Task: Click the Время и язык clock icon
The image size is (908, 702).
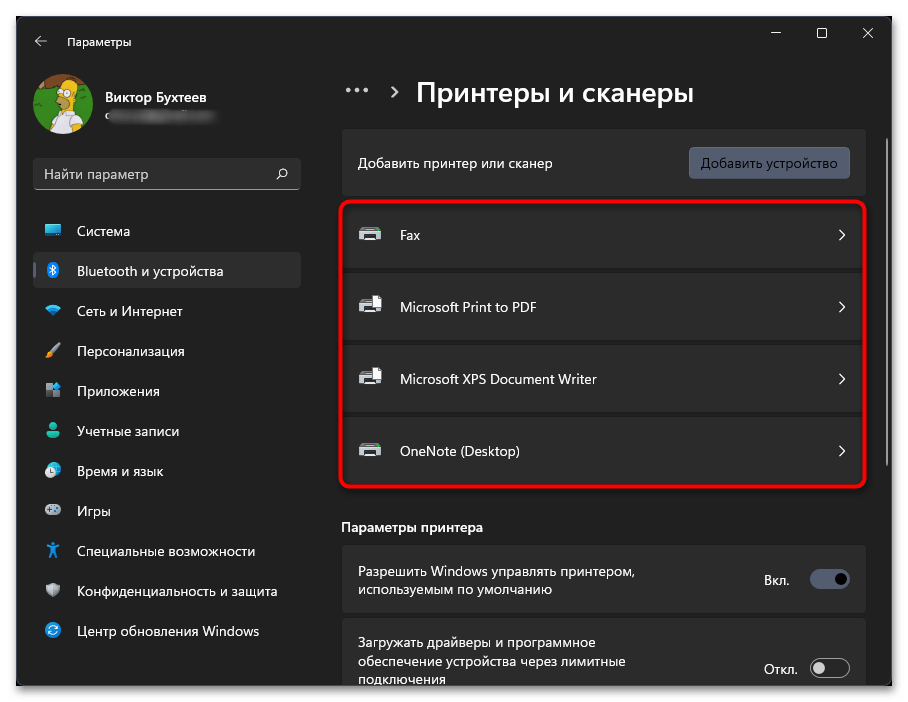Action: [x=53, y=470]
